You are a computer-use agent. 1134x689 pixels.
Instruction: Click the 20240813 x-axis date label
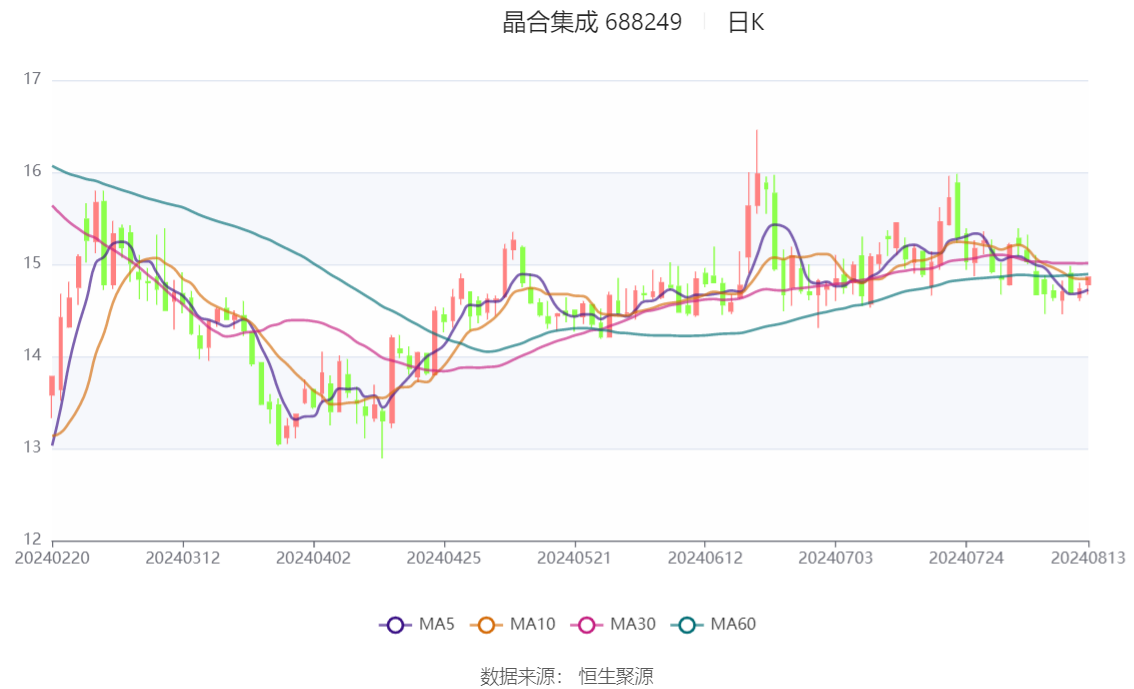click(x=1088, y=558)
